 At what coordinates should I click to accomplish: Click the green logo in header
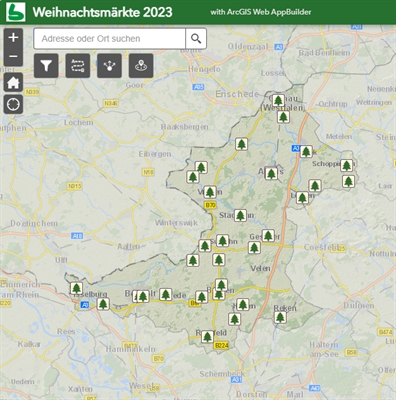[16, 12]
